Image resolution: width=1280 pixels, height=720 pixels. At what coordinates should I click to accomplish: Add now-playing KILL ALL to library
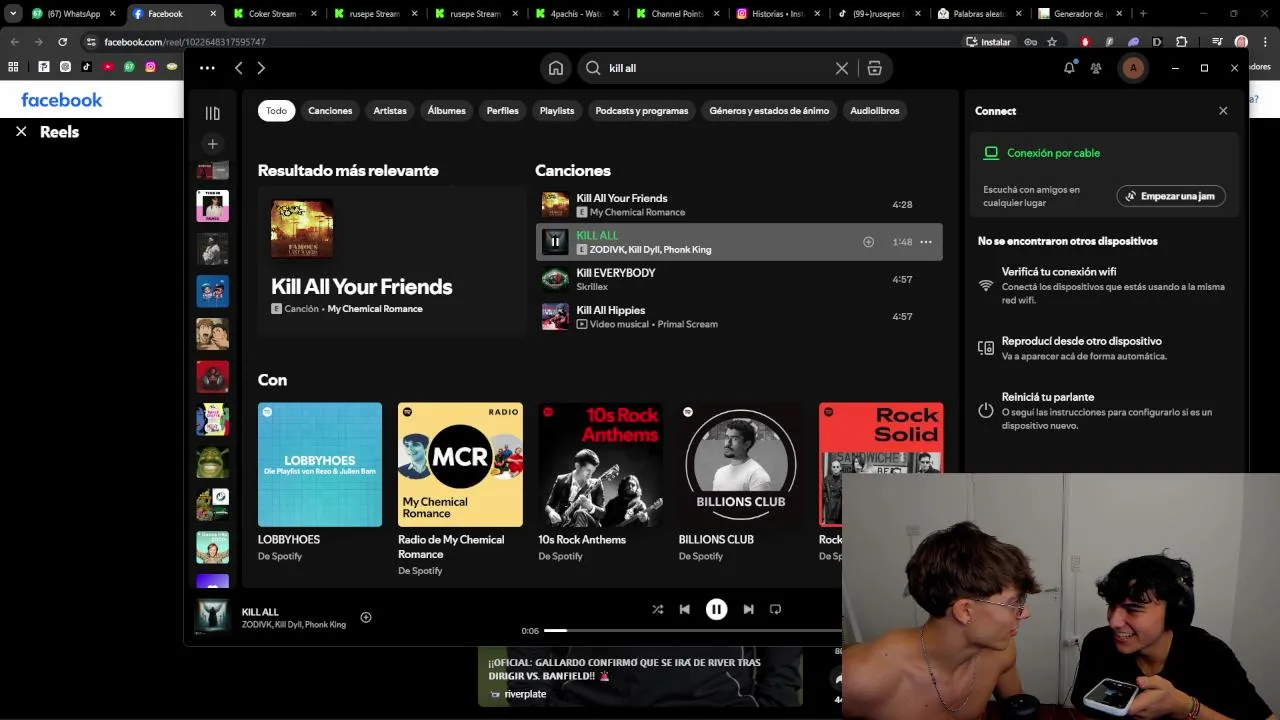point(366,617)
